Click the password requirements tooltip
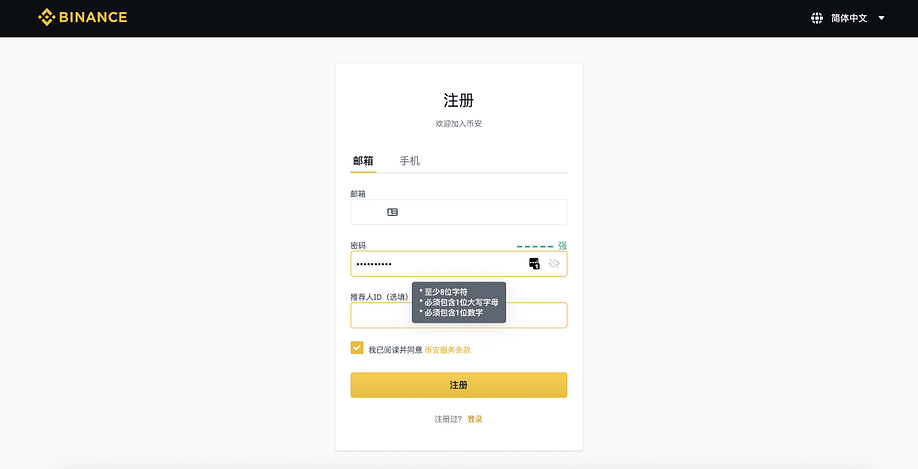Viewport: 918px width, 469px height. [459, 302]
